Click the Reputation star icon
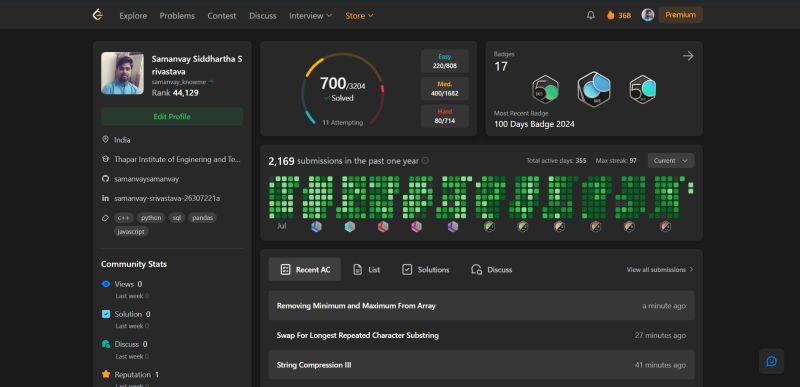This screenshot has width=800, height=387. 106,374
